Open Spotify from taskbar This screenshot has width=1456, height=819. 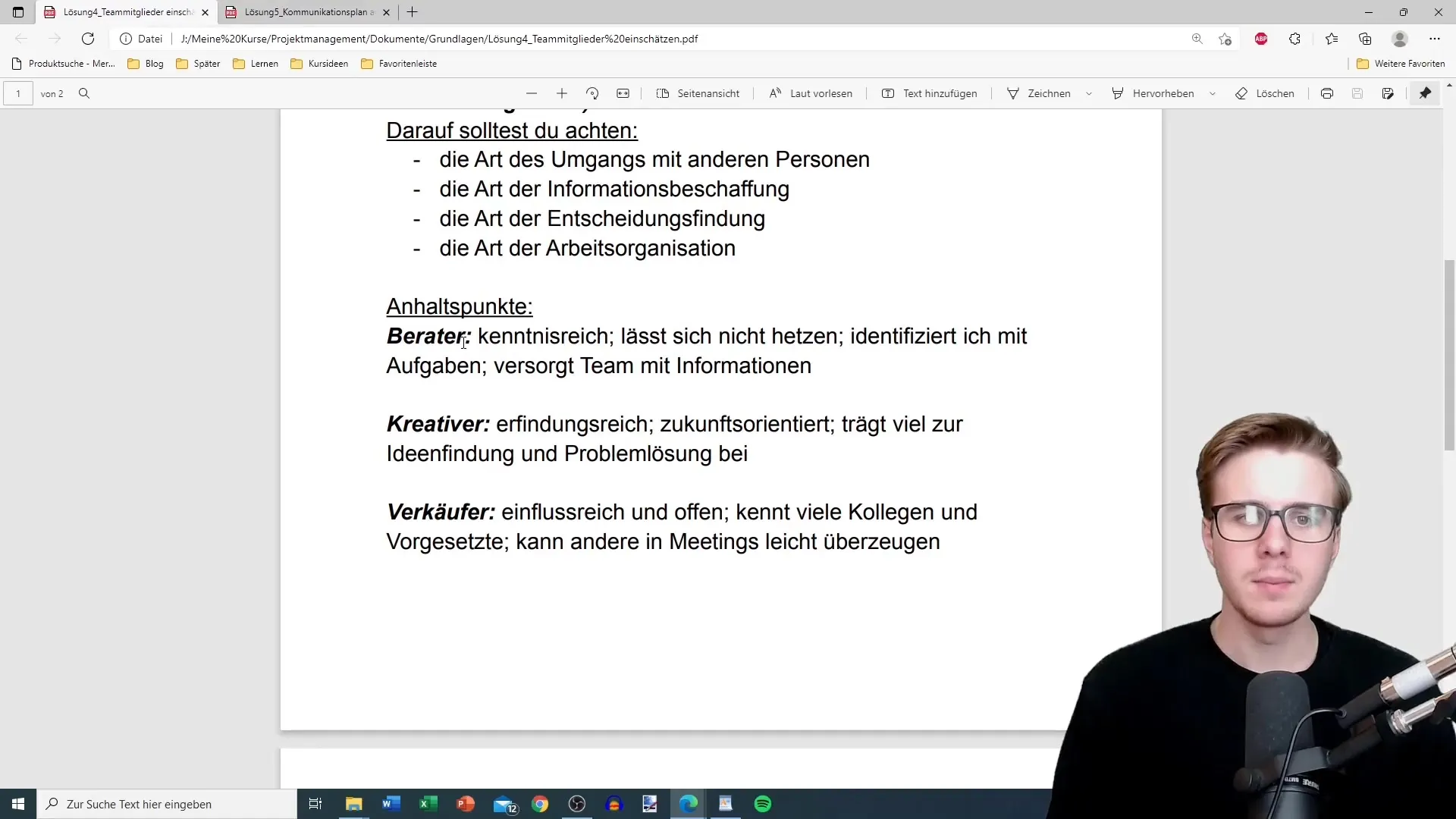(x=763, y=804)
